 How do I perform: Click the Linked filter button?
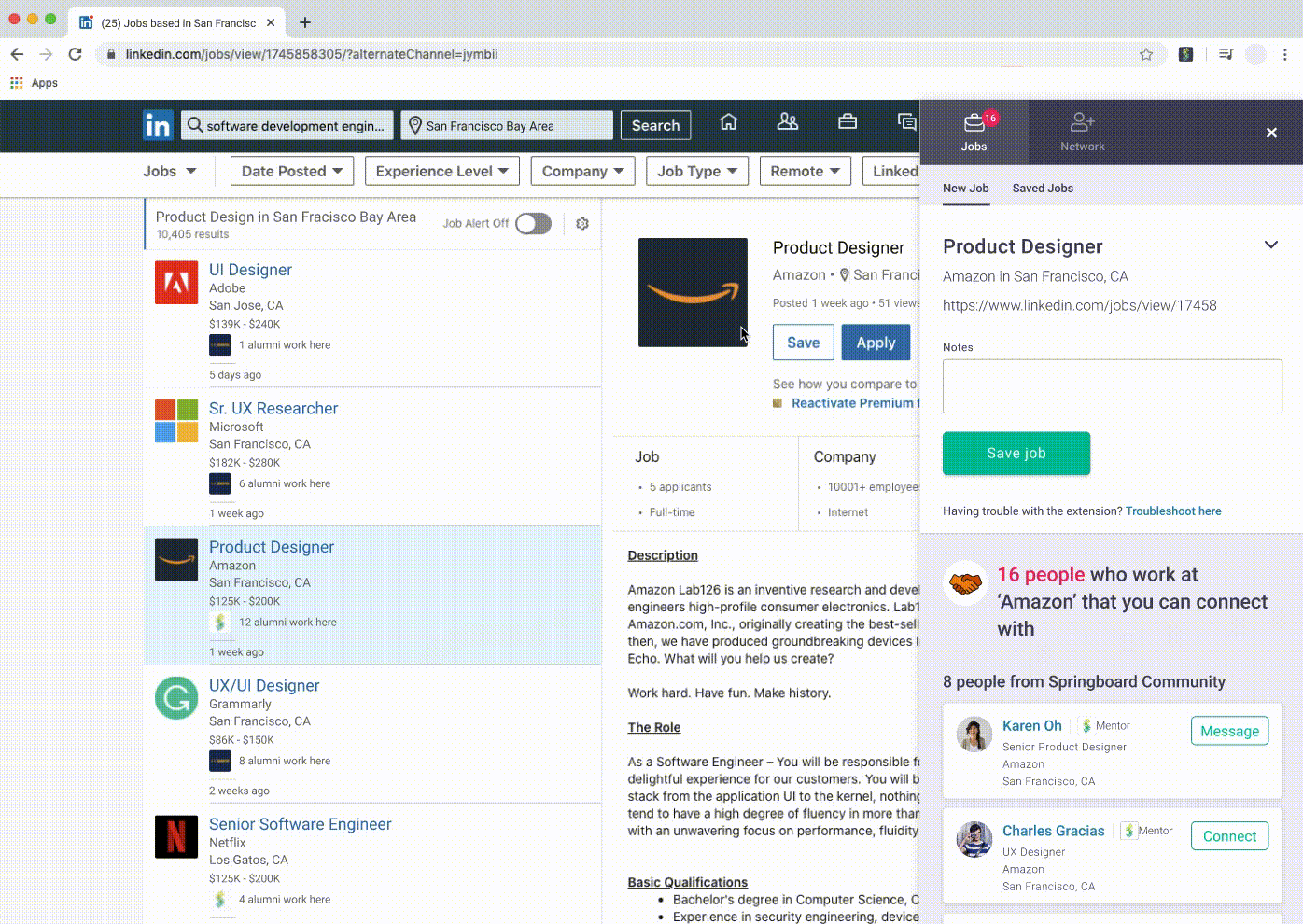coord(890,171)
